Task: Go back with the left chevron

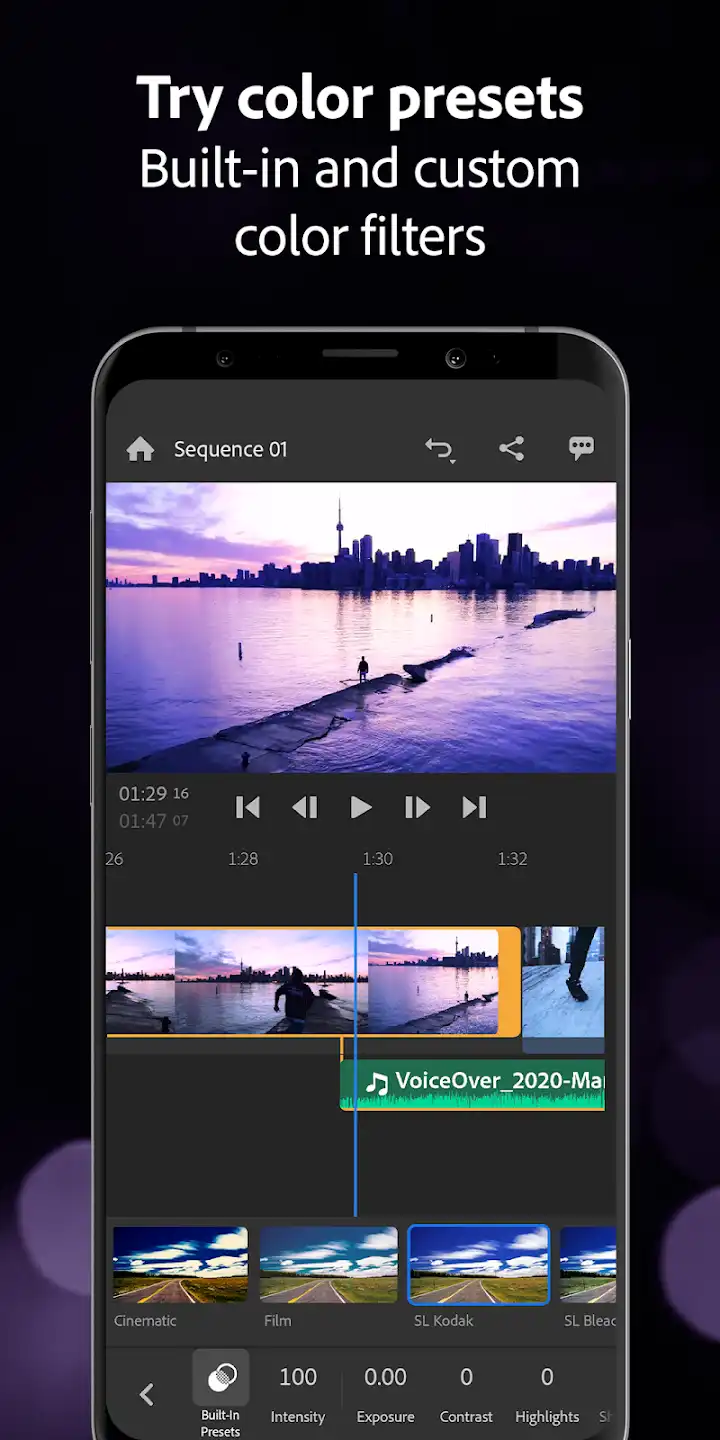Action: (146, 1394)
